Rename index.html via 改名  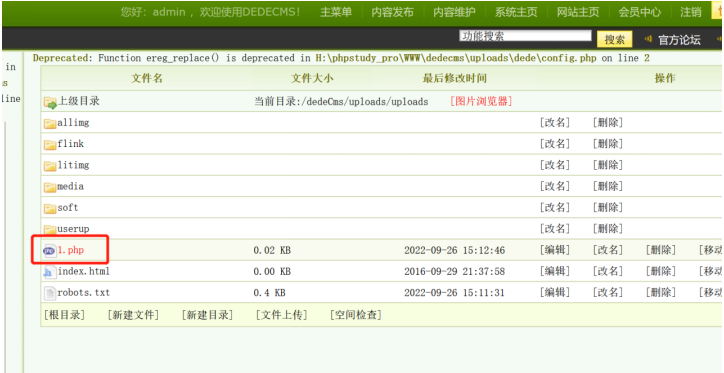608,271
